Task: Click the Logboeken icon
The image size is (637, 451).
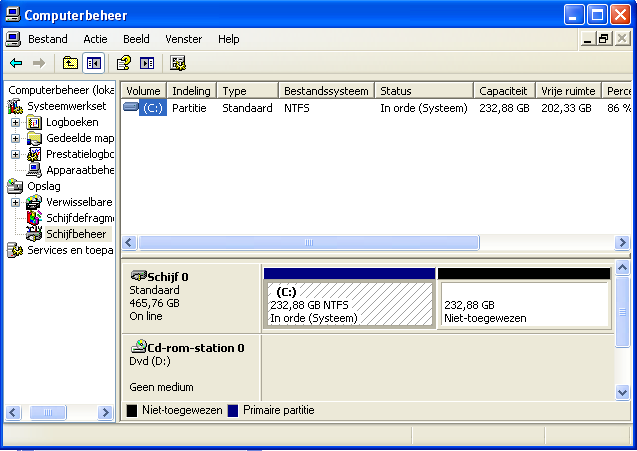Action: click(x=34, y=122)
